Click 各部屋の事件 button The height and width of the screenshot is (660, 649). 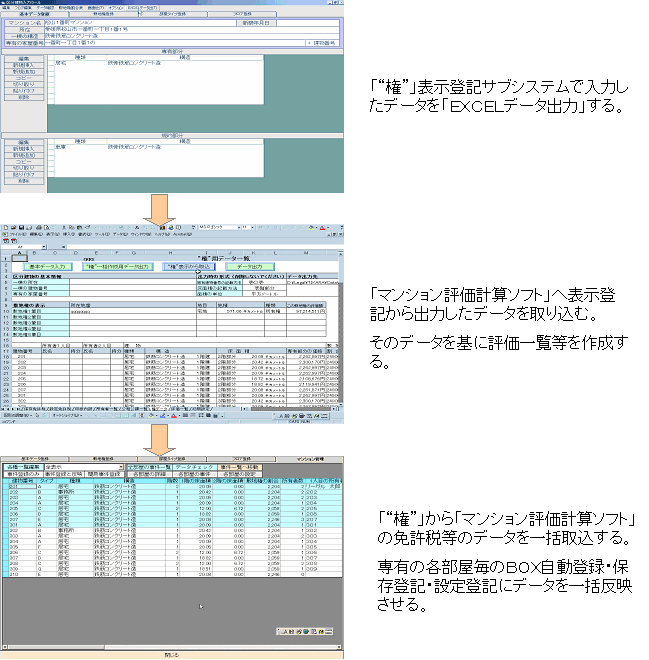coord(195,474)
